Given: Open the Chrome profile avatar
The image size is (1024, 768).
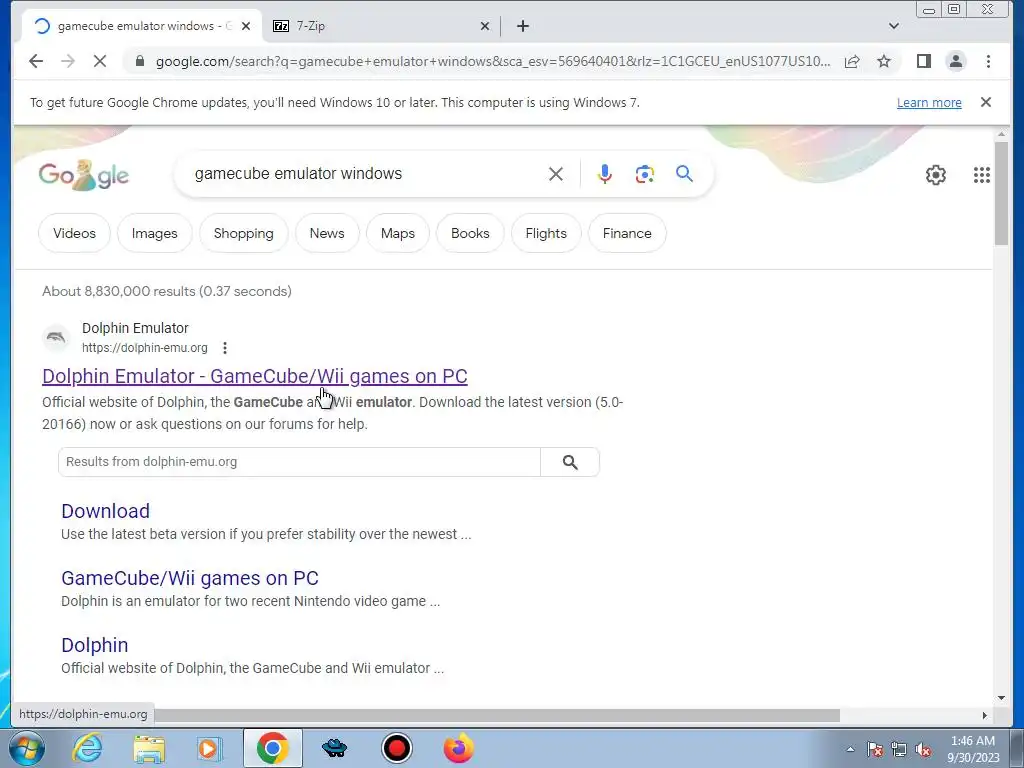Looking at the screenshot, I should 955,61.
